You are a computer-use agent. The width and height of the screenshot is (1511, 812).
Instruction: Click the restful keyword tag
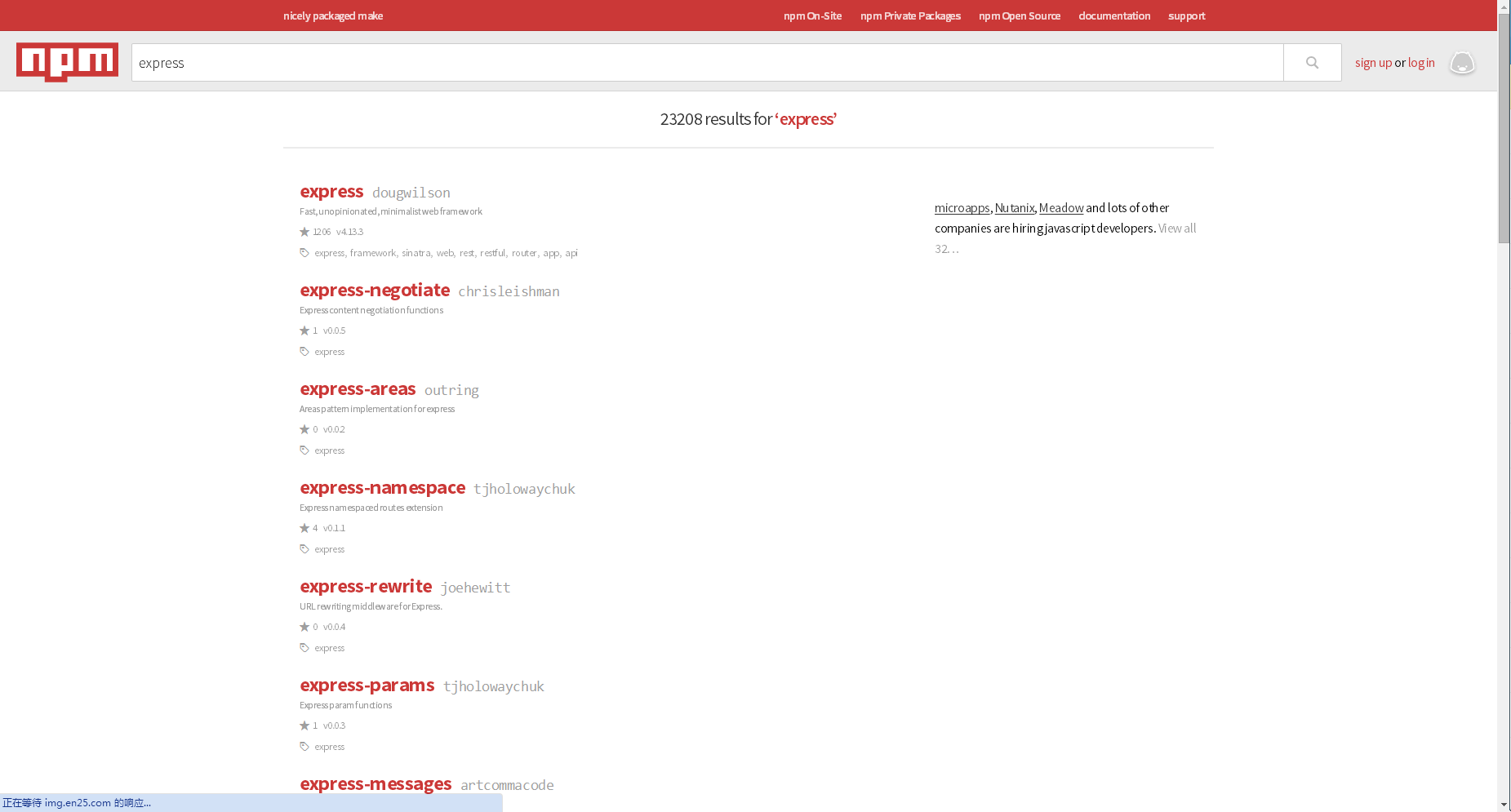click(x=492, y=253)
